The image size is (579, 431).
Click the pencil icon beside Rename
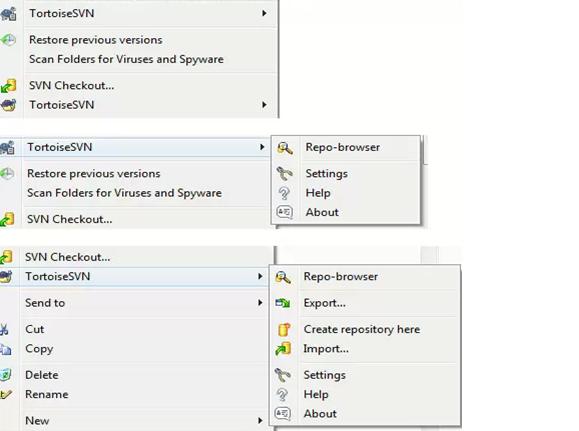tap(6, 394)
